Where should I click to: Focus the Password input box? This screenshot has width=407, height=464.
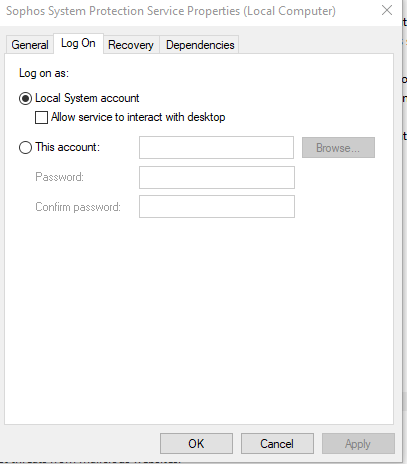pos(217,177)
